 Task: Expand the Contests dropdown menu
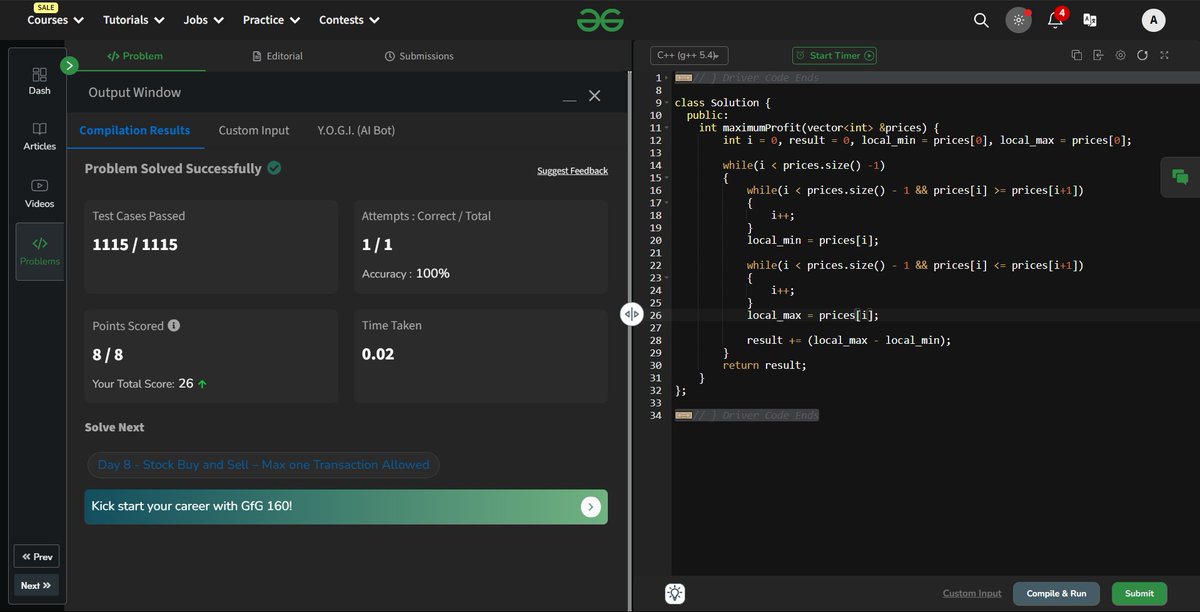tap(349, 20)
